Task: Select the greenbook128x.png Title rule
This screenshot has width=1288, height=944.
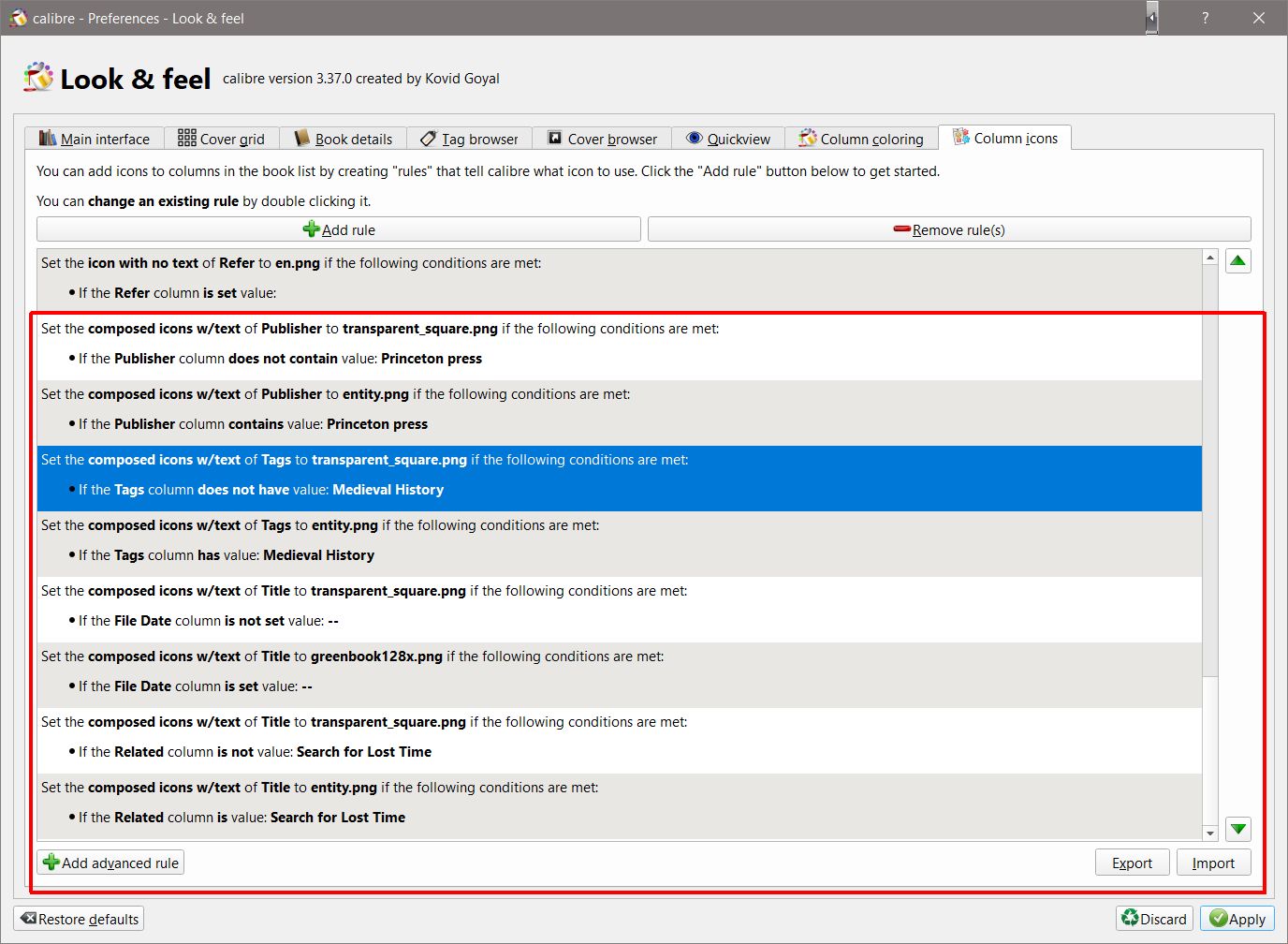Action: [x=620, y=675]
